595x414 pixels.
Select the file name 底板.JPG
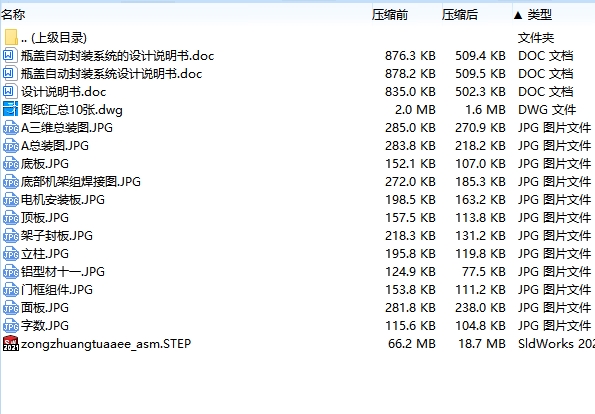coord(45,164)
